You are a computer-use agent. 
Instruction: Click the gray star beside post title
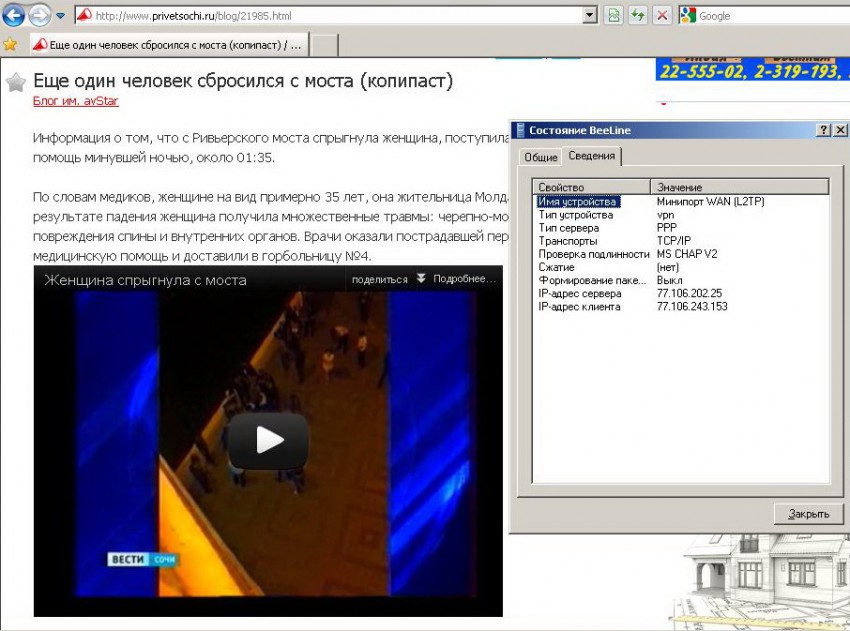click(16, 82)
